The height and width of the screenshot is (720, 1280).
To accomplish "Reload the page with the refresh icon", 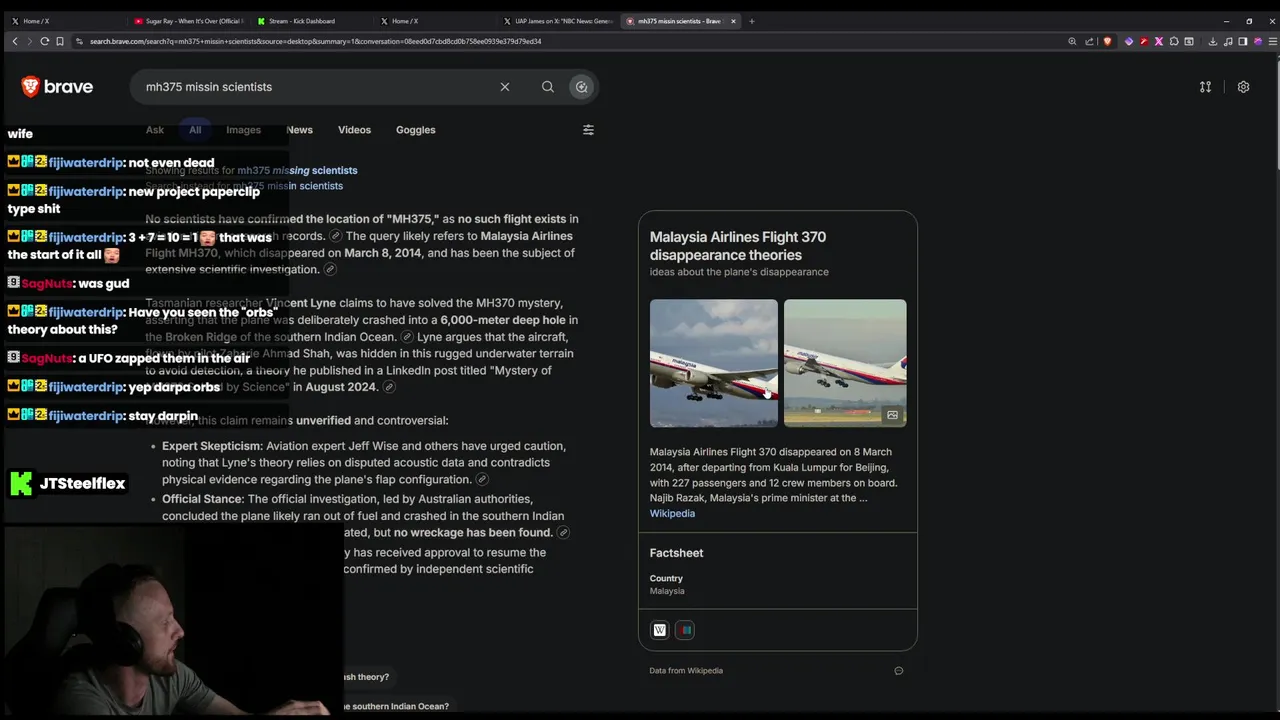I will coord(45,41).
